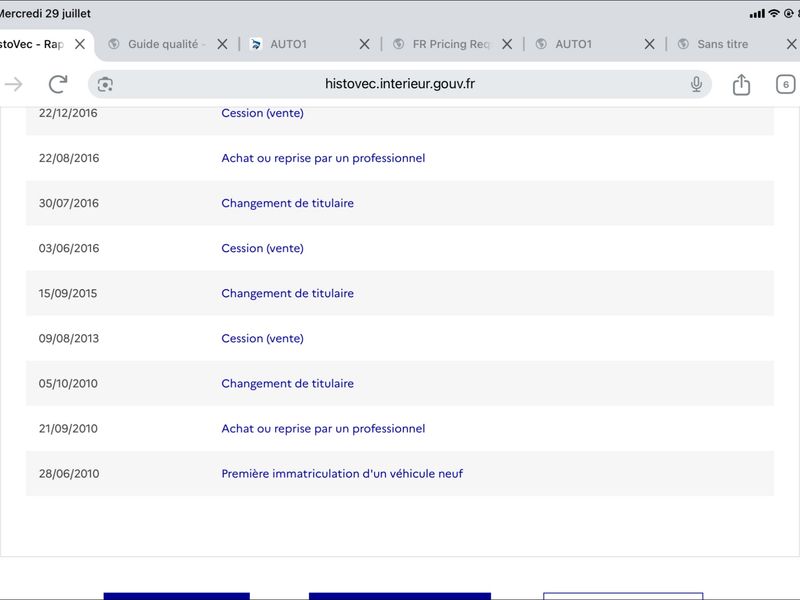Select the date 22/12/2016

click(68, 113)
